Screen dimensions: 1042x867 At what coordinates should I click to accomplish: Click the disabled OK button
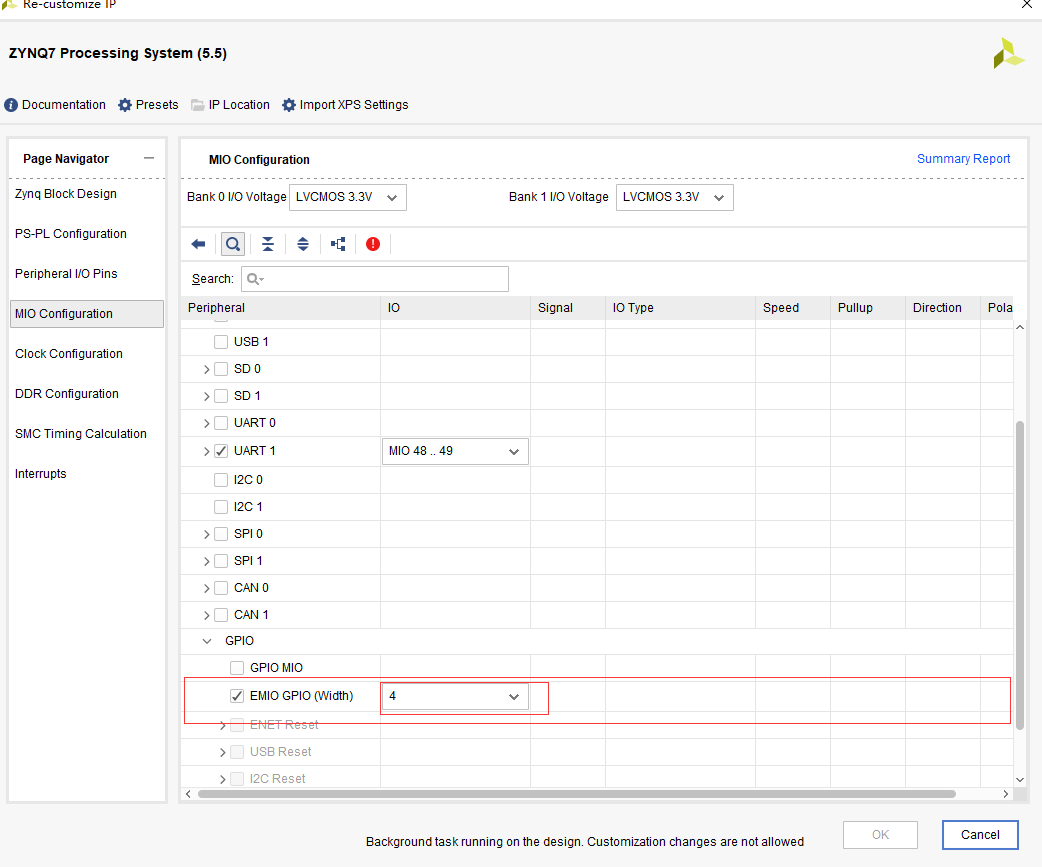tap(880, 834)
